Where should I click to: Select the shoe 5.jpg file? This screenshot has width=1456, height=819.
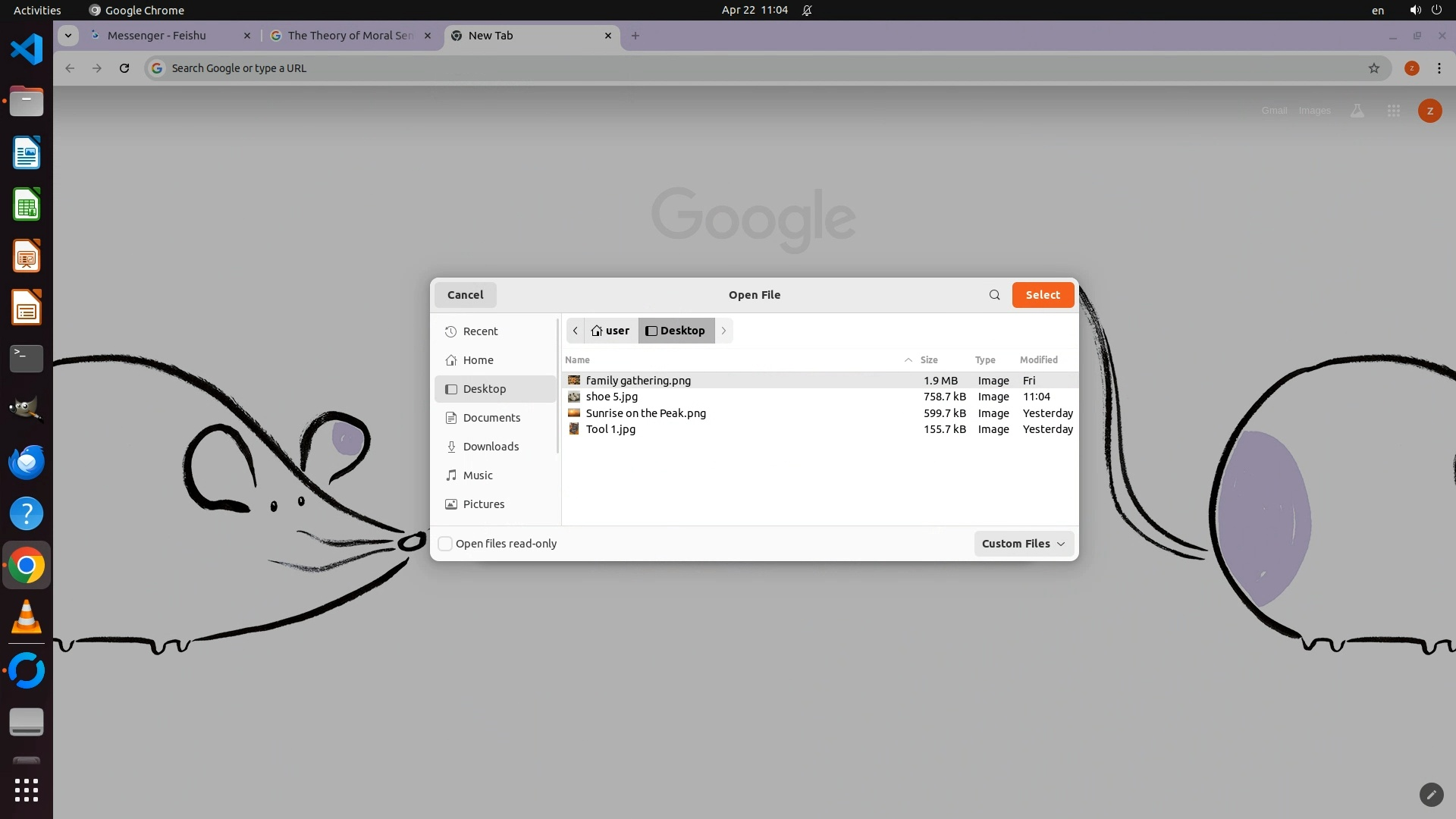[611, 397]
